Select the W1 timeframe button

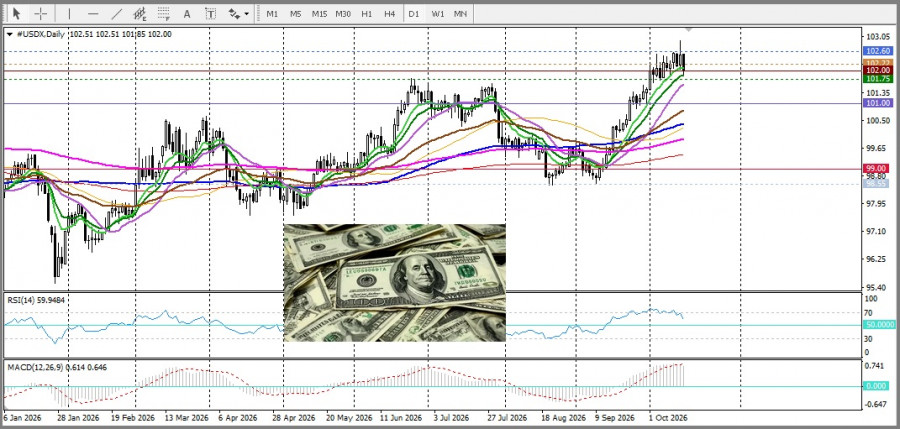437,13
